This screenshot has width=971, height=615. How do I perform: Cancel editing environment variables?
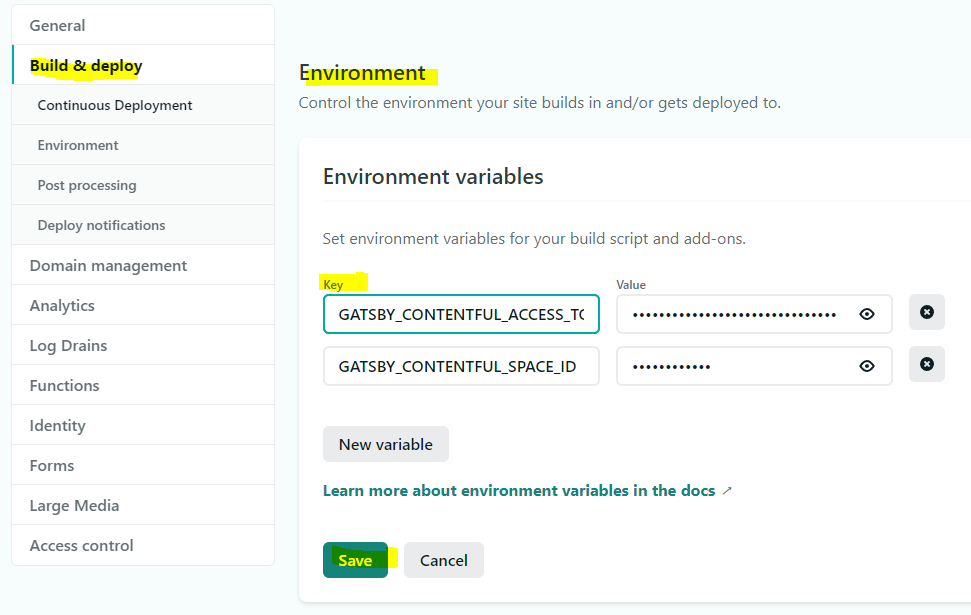[x=443, y=560]
